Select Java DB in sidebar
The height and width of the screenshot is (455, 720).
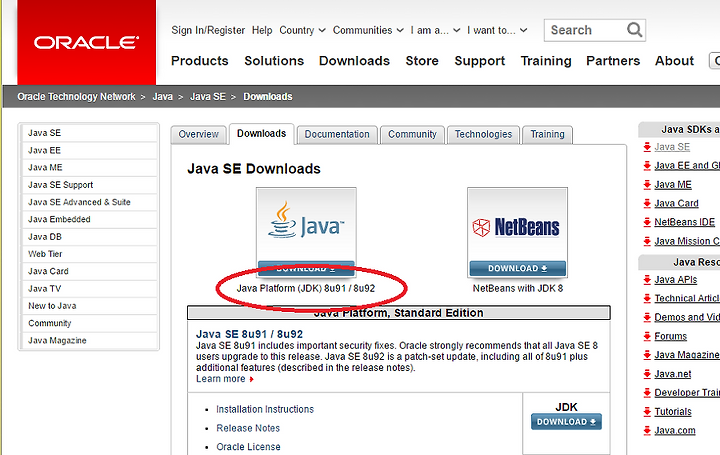89,237
